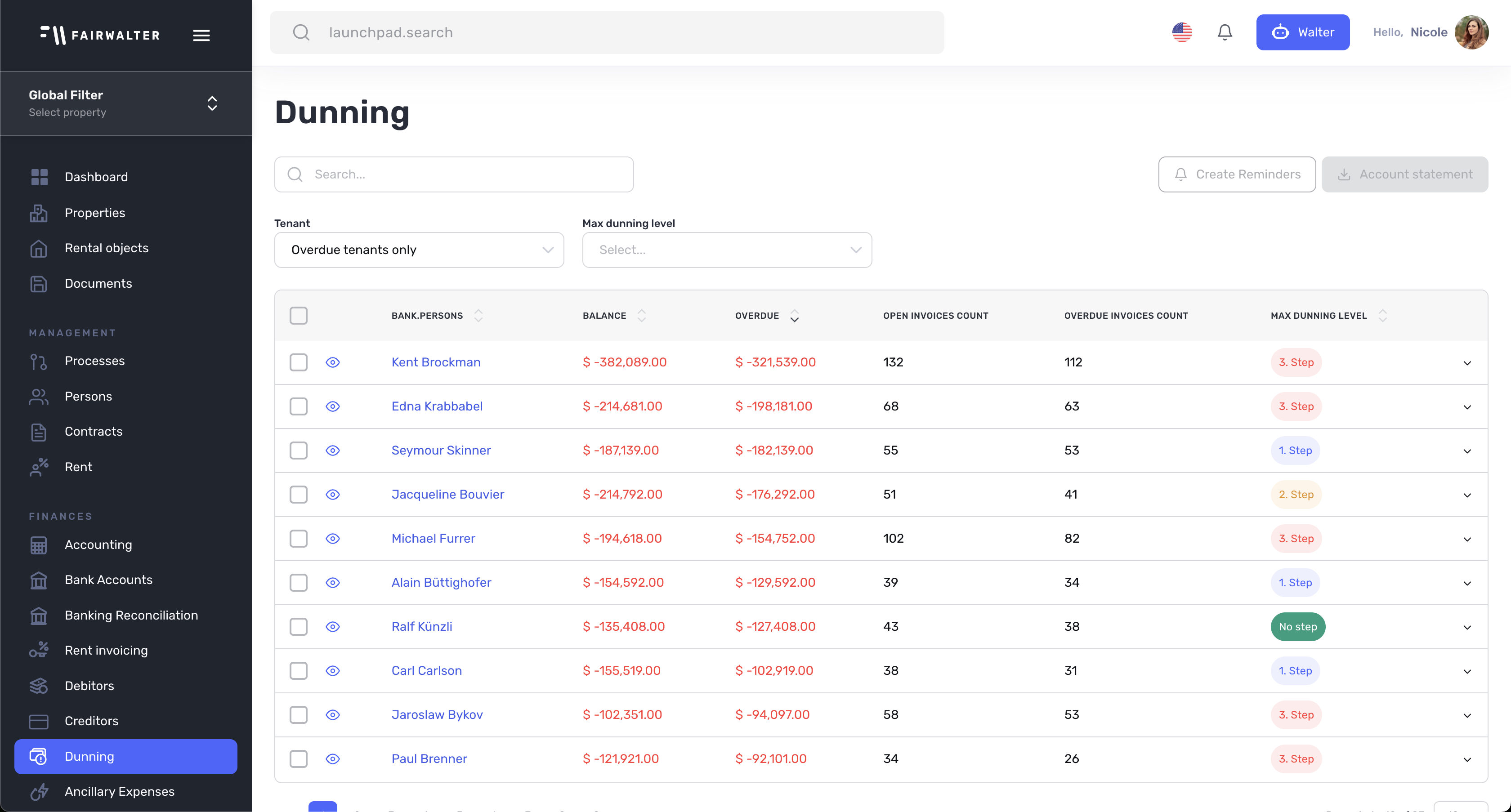Preview Michael Furrer with the eye toggle
This screenshot has height=812, width=1511.
pos(333,538)
